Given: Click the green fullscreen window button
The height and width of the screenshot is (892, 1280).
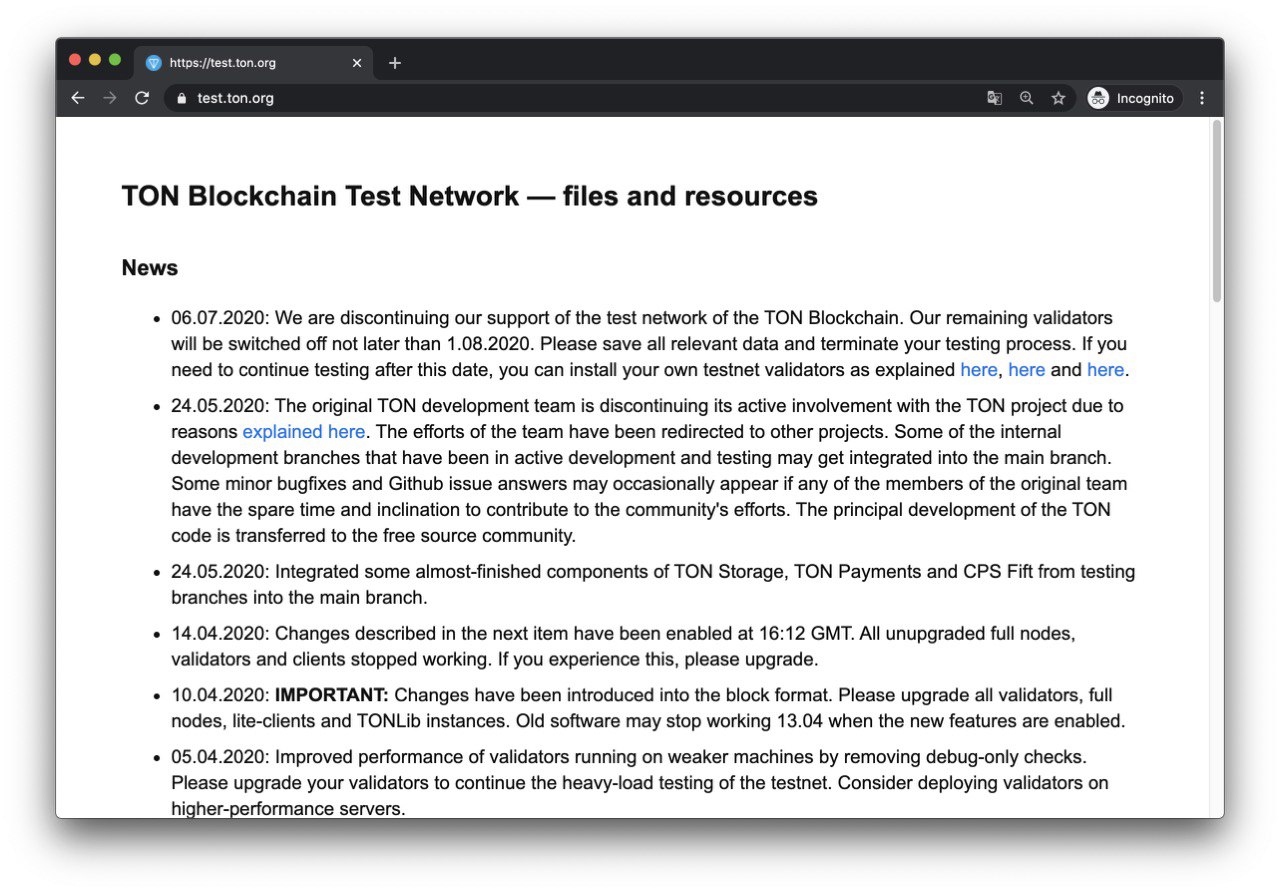Looking at the screenshot, I should tap(115, 60).
